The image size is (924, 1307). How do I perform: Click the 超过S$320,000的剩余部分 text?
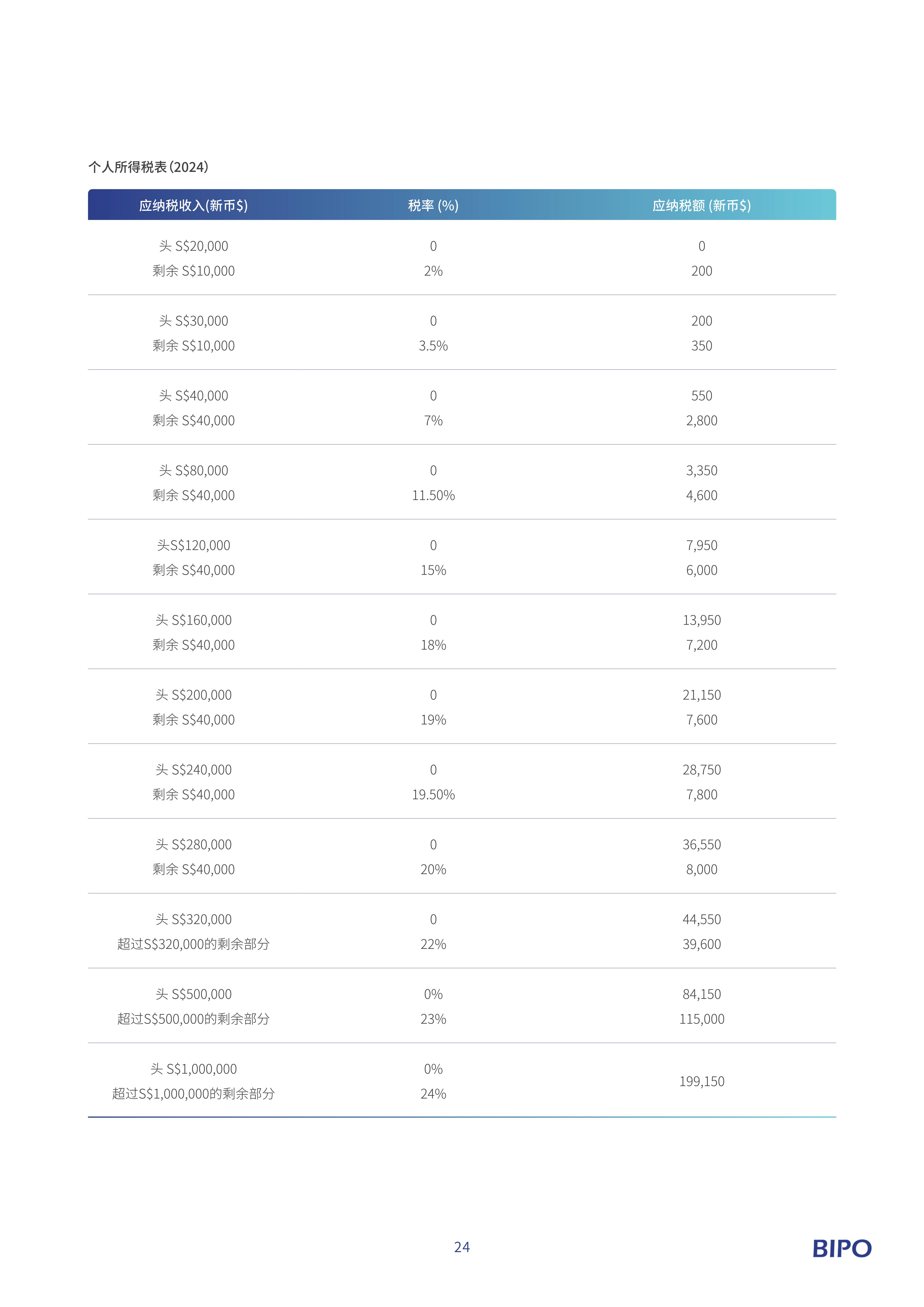click(x=194, y=944)
